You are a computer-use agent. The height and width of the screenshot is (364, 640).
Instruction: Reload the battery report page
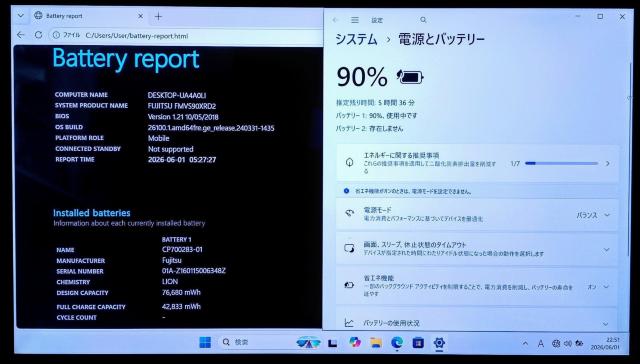coord(38,36)
